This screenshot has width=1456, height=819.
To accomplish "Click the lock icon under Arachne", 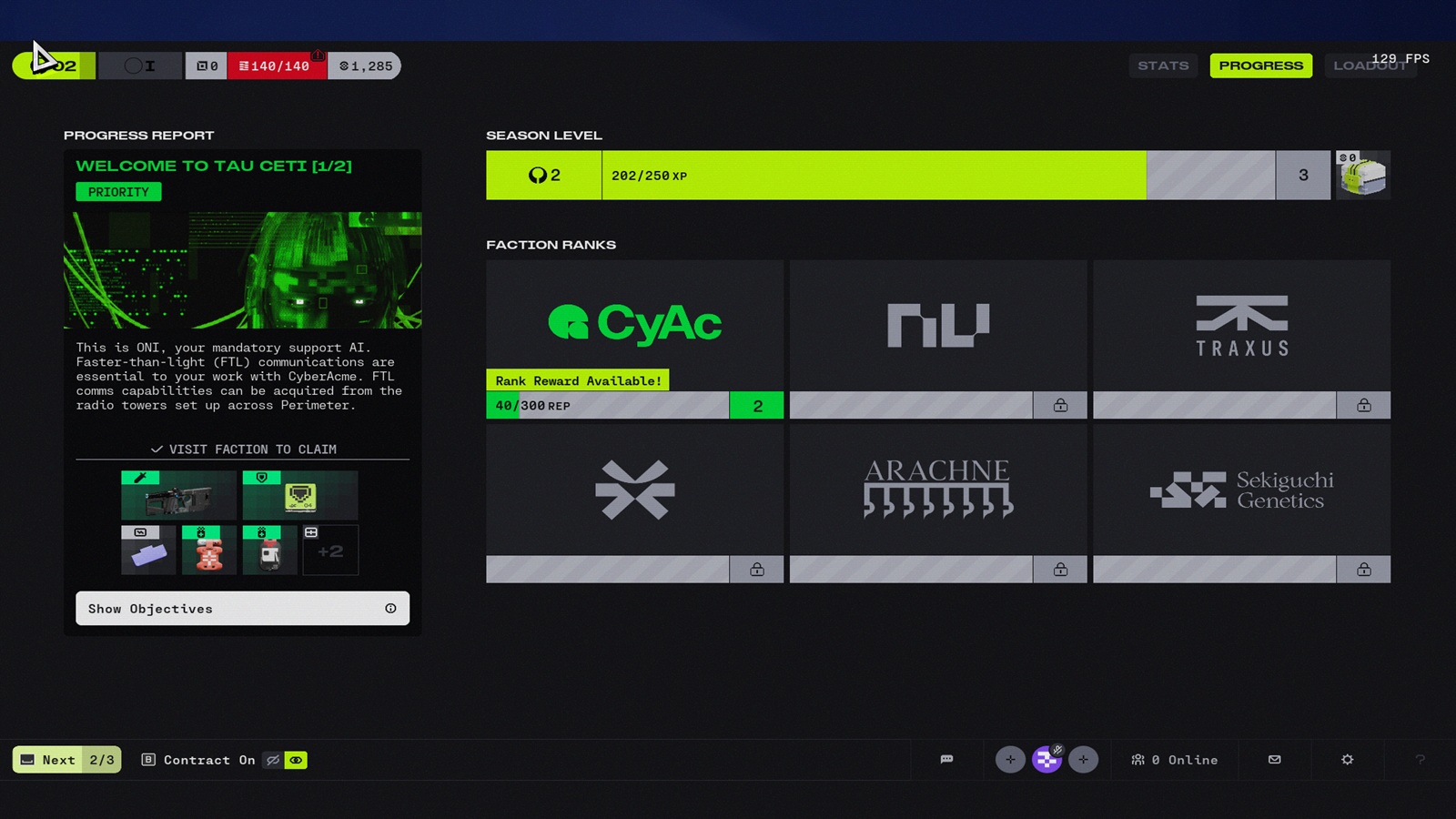I will coord(1060,570).
